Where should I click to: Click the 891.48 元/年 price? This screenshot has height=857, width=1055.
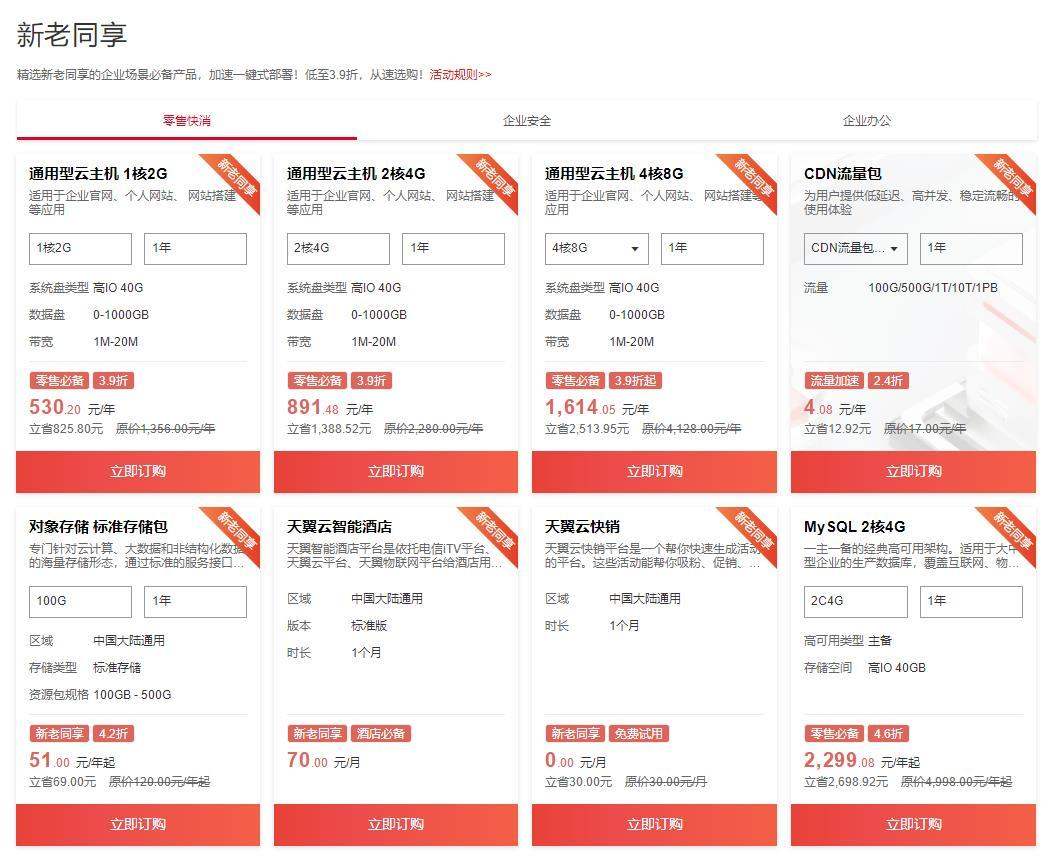(x=330, y=408)
